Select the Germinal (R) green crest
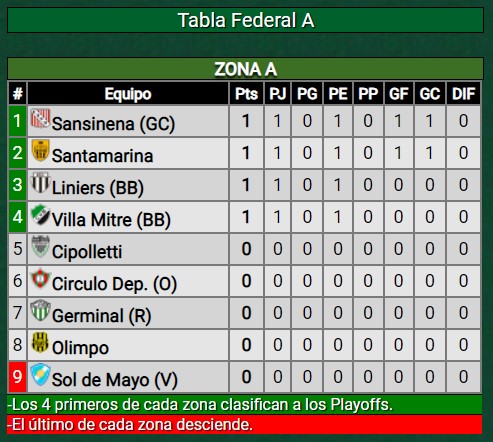493x442 pixels. click(41, 310)
